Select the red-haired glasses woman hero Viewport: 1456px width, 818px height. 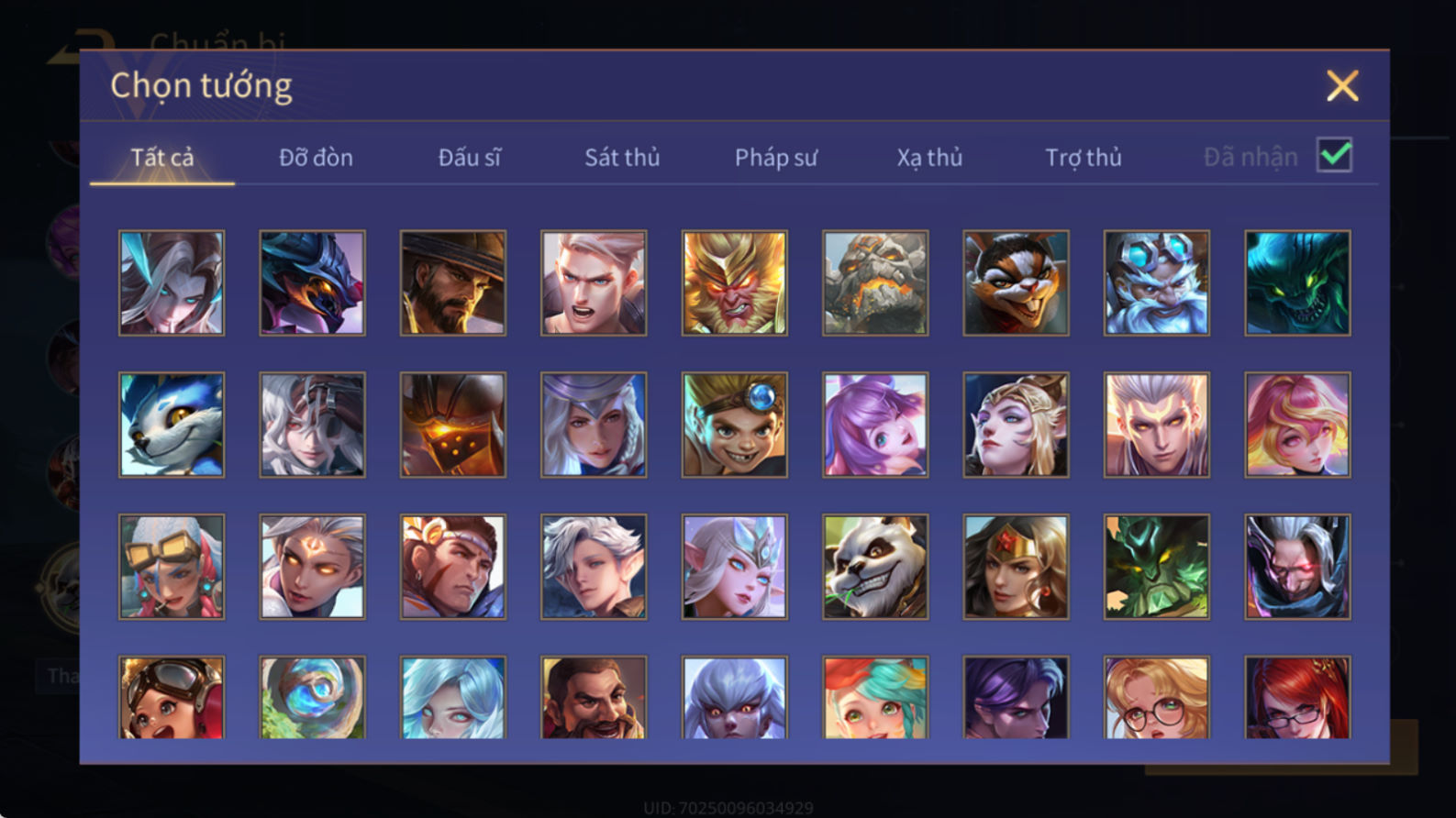(1297, 698)
